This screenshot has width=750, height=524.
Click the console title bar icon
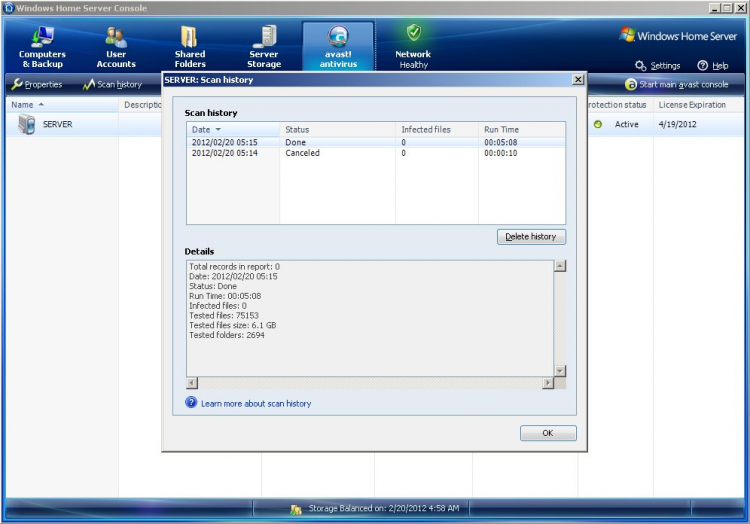(8, 8)
